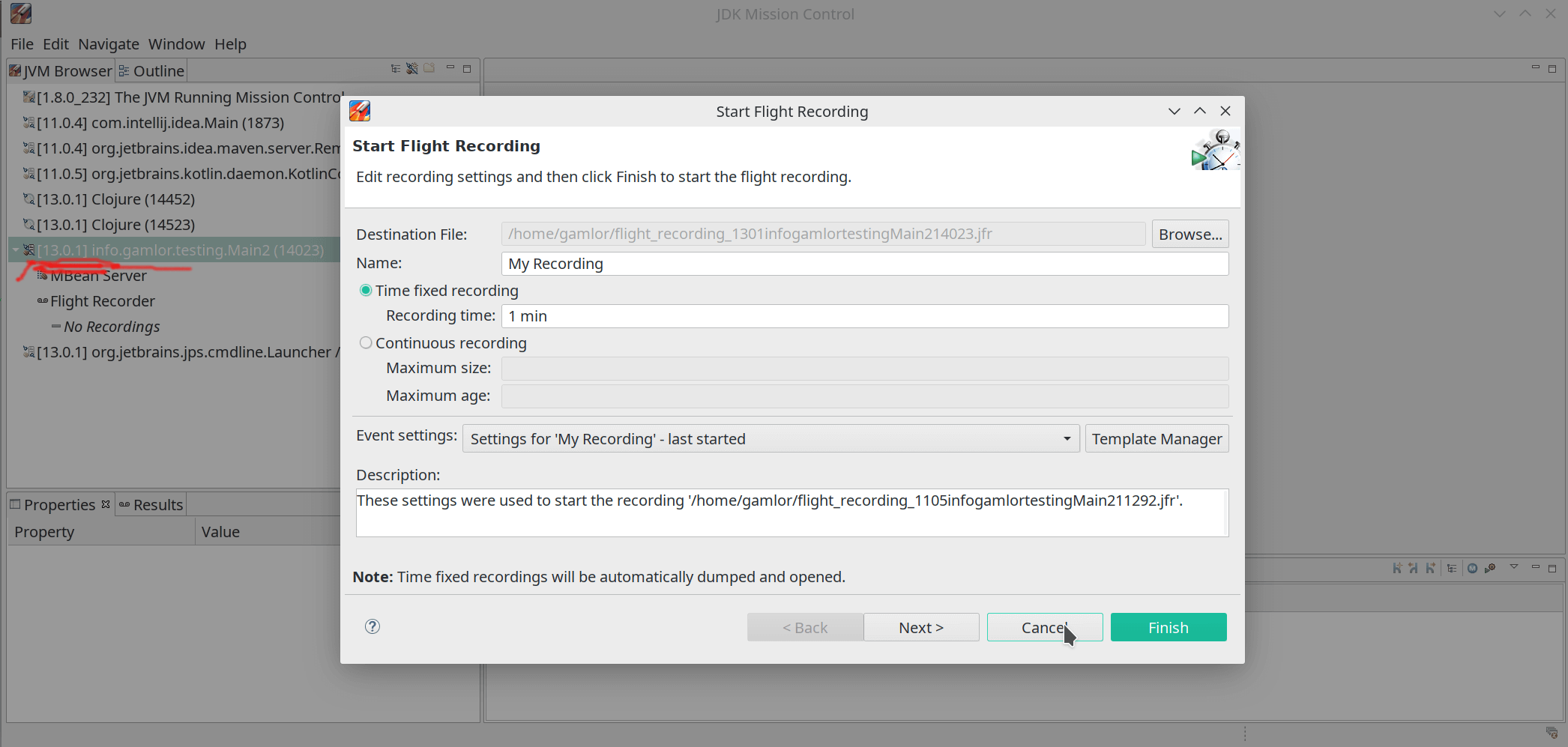Close the Properties tab with its X icon
1568x747 pixels.
[106, 504]
